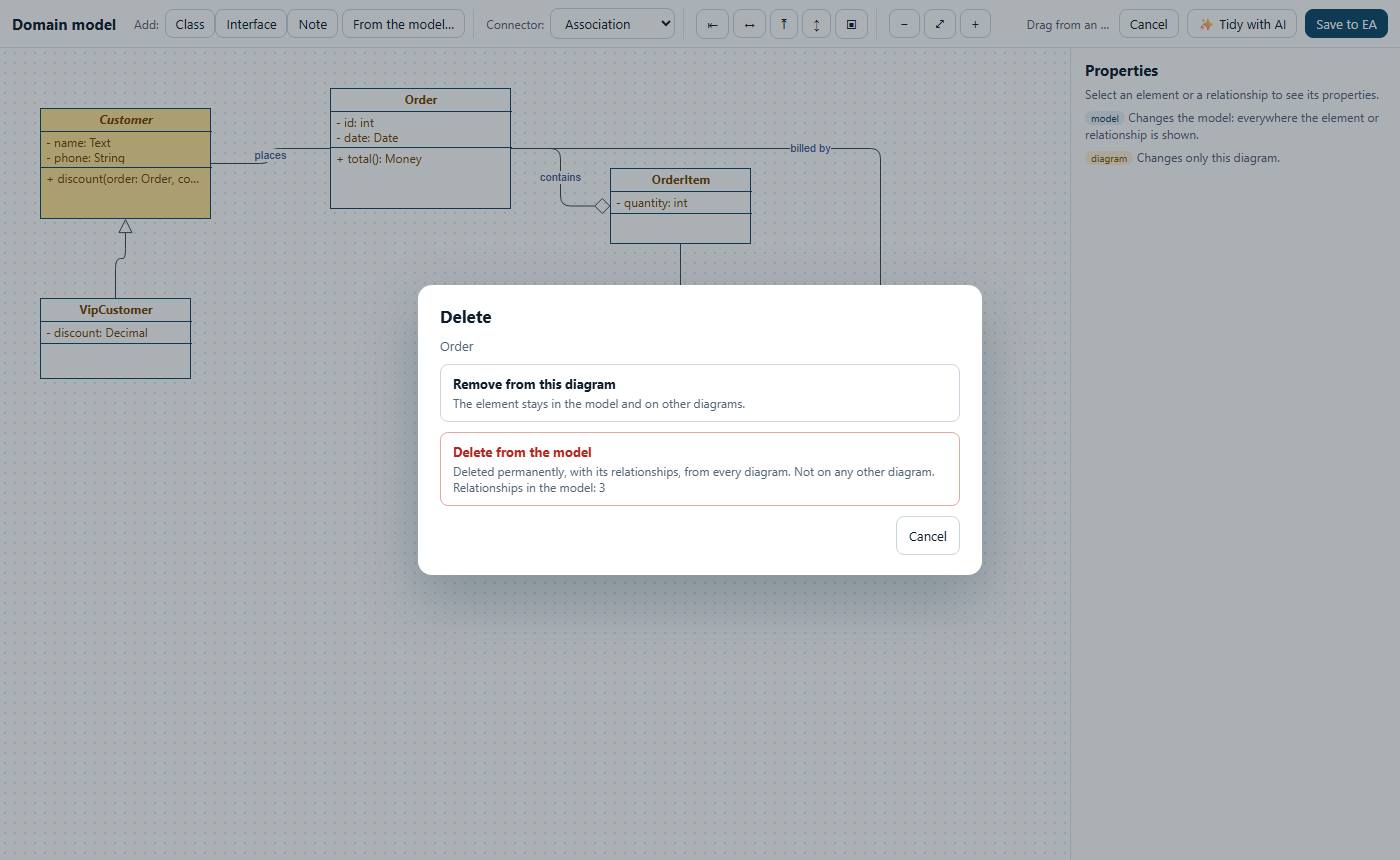The image size is (1400, 860).
Task: Add a Note to the diagram
Action: point(312,24)
